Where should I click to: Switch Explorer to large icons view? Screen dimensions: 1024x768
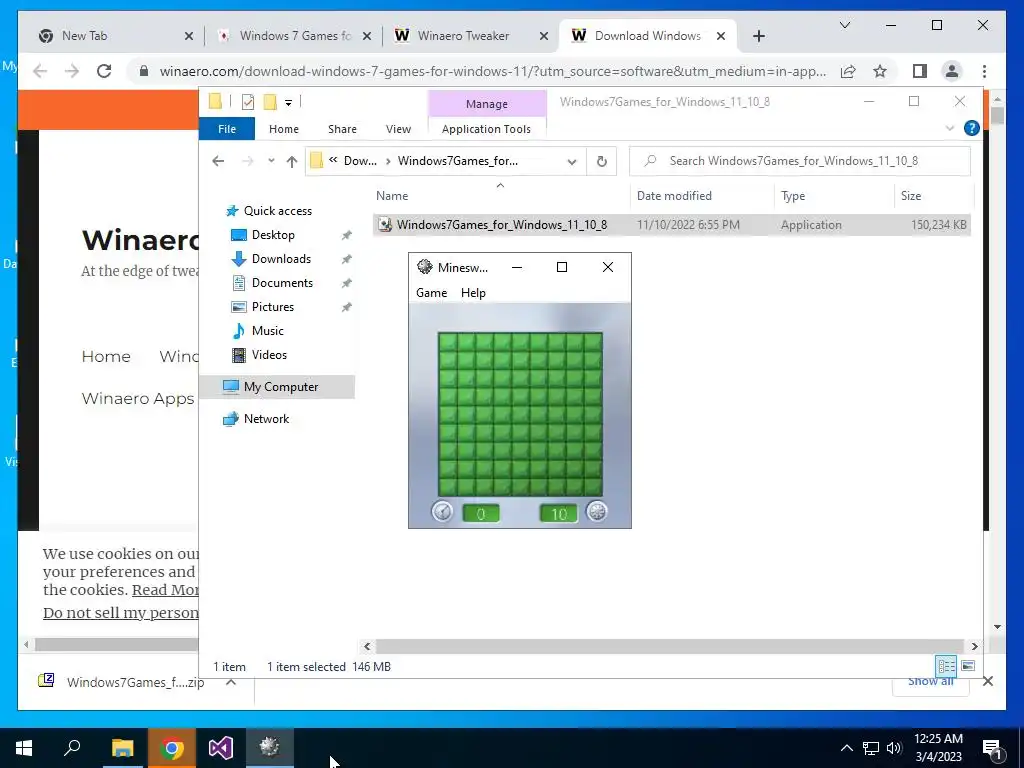(968, 666)
